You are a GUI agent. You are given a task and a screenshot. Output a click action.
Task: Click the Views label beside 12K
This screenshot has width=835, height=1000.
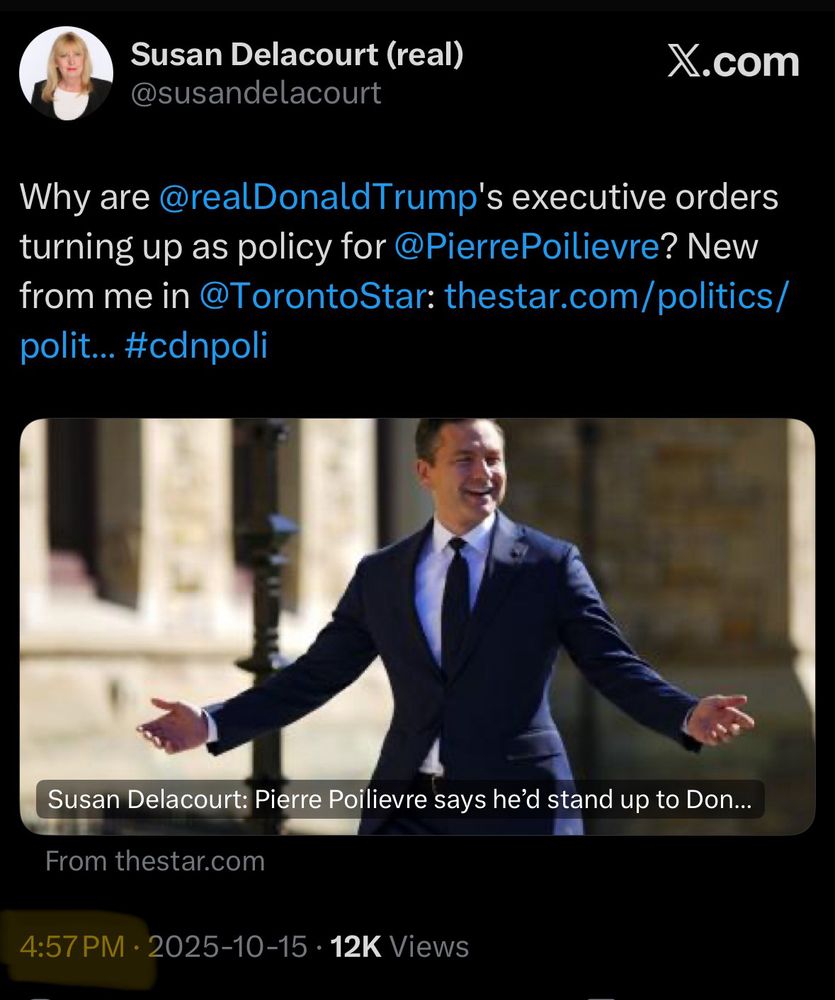(428, 946)
